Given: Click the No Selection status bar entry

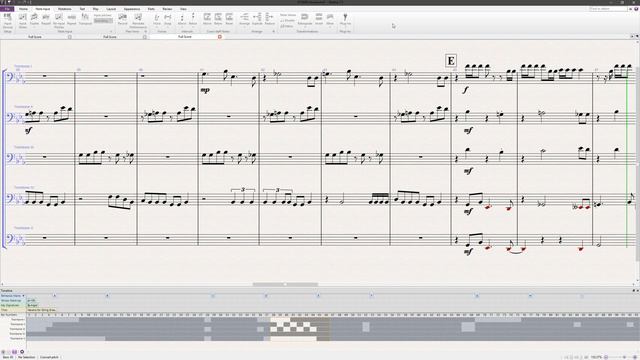Looking at the screenshot, I should 26,357.
